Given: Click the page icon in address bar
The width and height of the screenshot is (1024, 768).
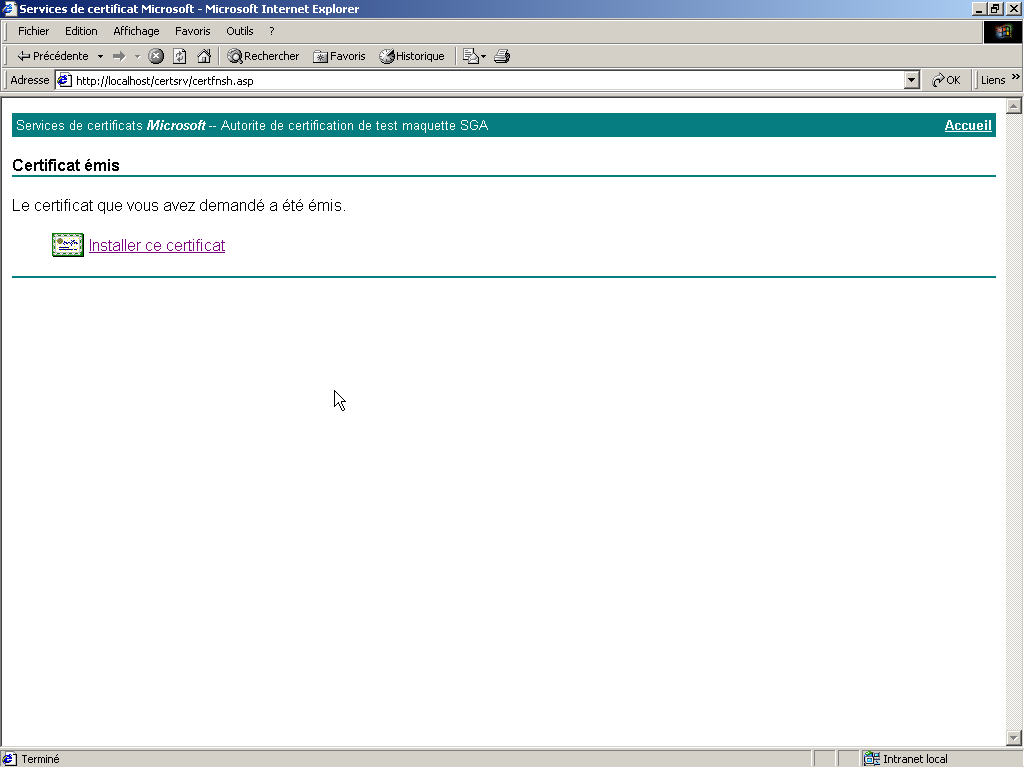Looking at the screenshot, I should click(64, 80).
